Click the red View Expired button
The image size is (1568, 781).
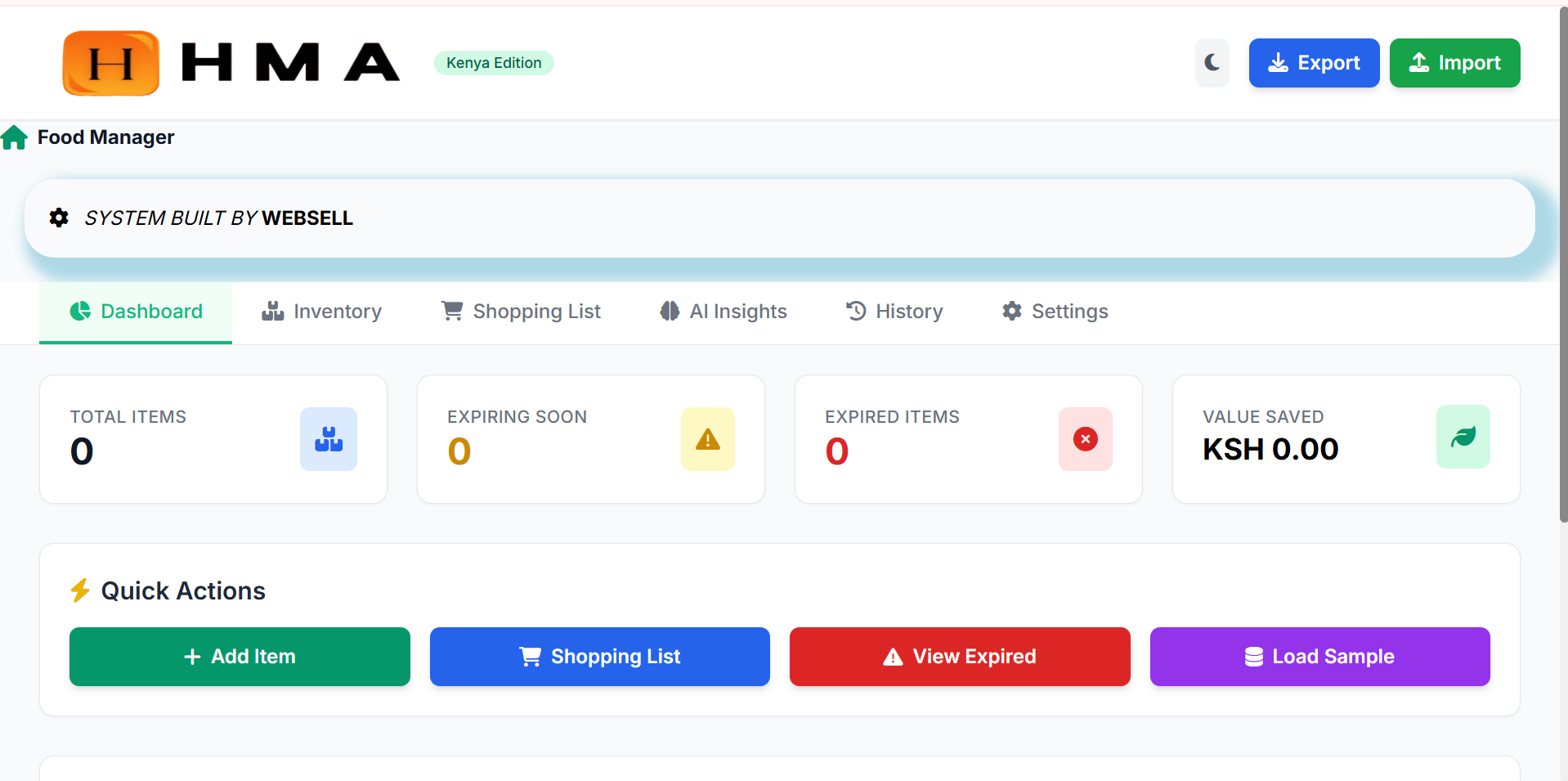960,657
